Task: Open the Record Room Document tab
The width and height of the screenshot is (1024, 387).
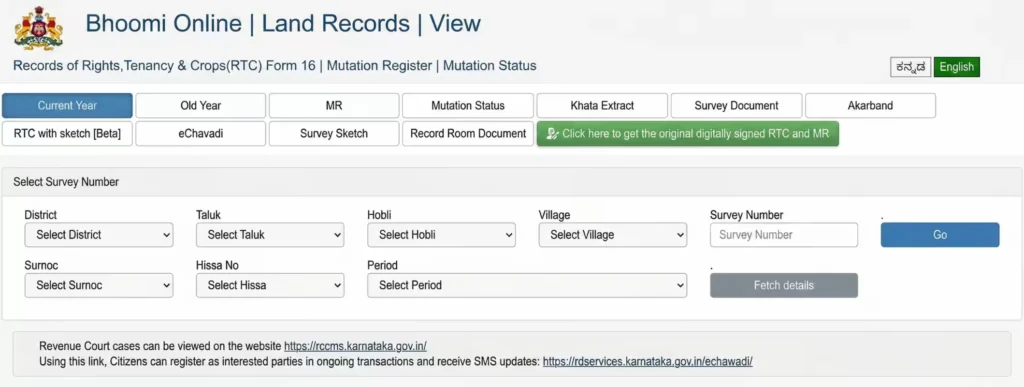Action: (x=468, y=134)
